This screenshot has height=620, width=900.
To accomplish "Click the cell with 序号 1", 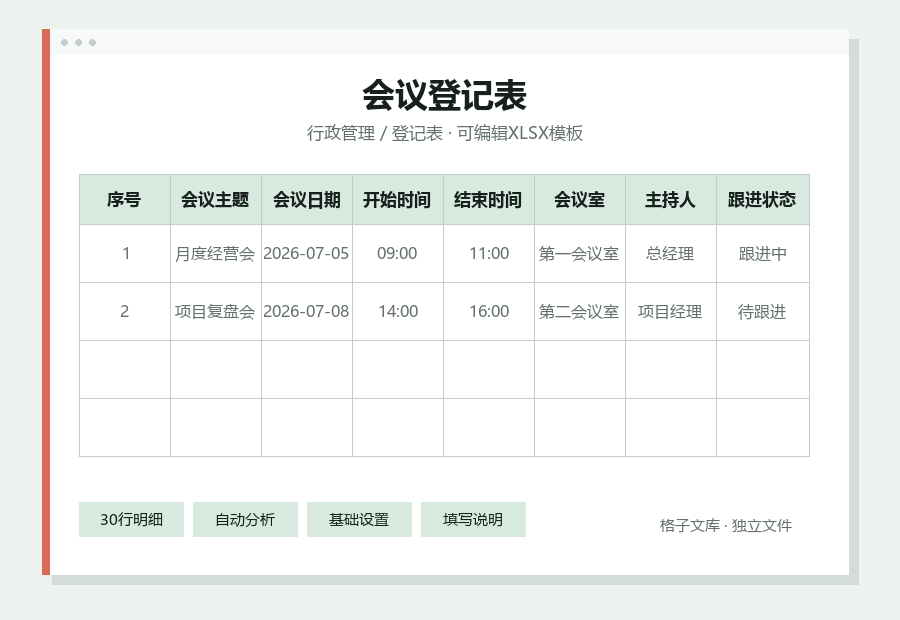I will pyautogui.click(x=125, y=253).
